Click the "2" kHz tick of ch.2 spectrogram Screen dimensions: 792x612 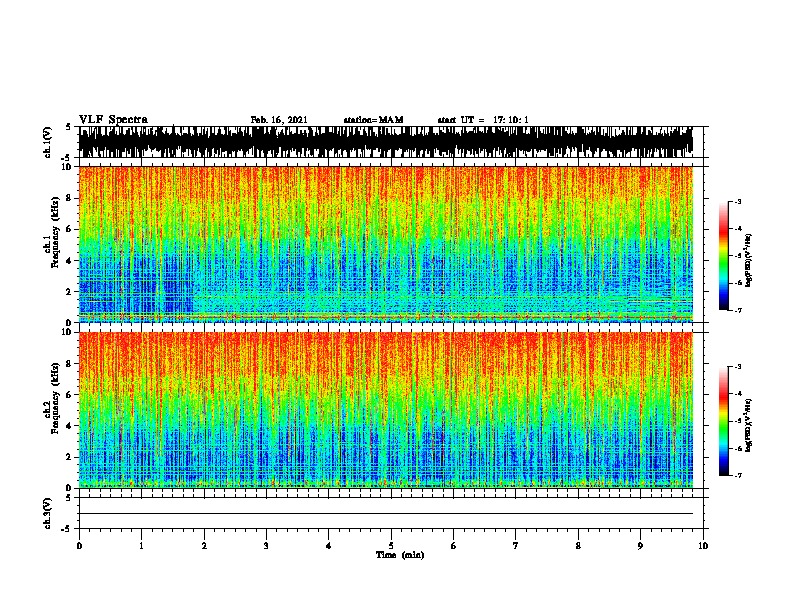click(69, 456)
